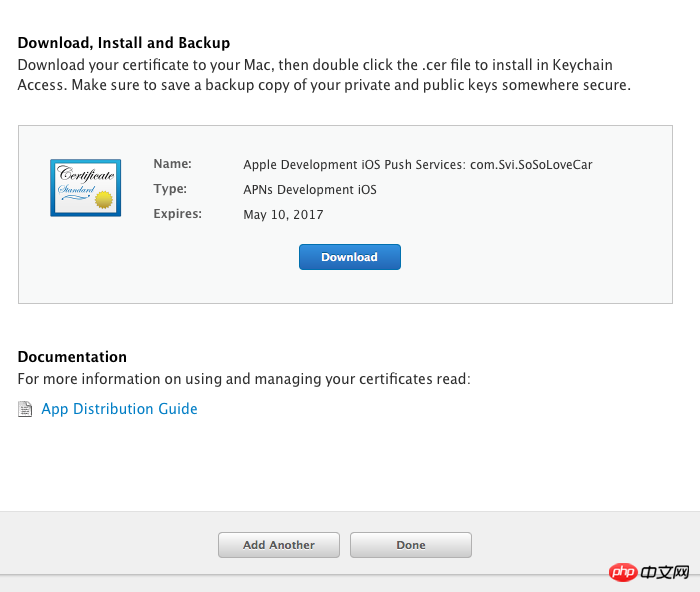Click the 'Download your certificate to your Mac' paragraph
This screenshot has height=592, width=700.
point(324,75)
